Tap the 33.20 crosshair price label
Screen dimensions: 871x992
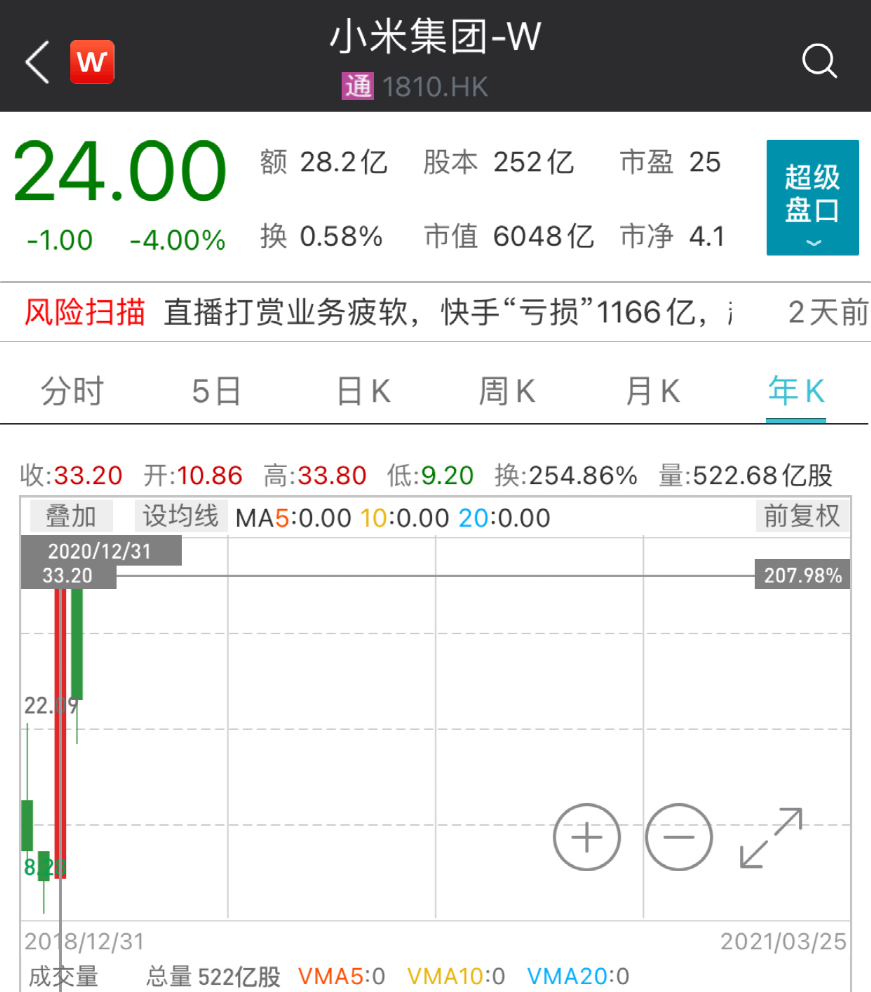point(68,576)
